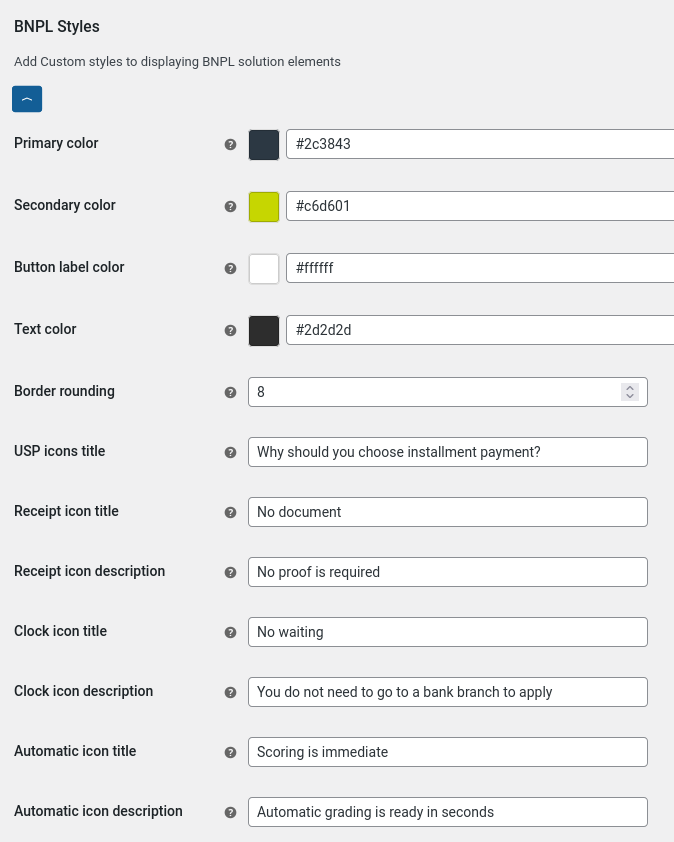This screenshot has width=674, height=842.
Task: Click Automatic icon title help icon
Action: [x=230, y=752]
